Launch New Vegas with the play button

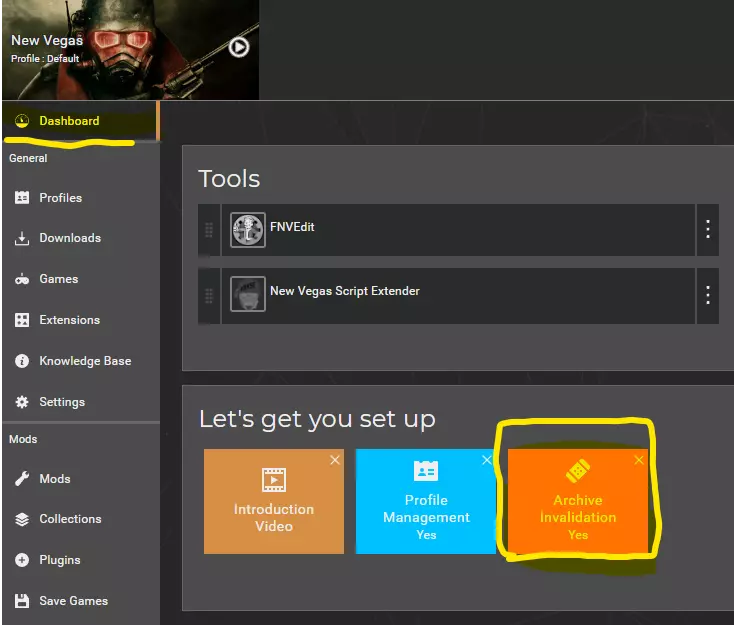click(239, 47)
